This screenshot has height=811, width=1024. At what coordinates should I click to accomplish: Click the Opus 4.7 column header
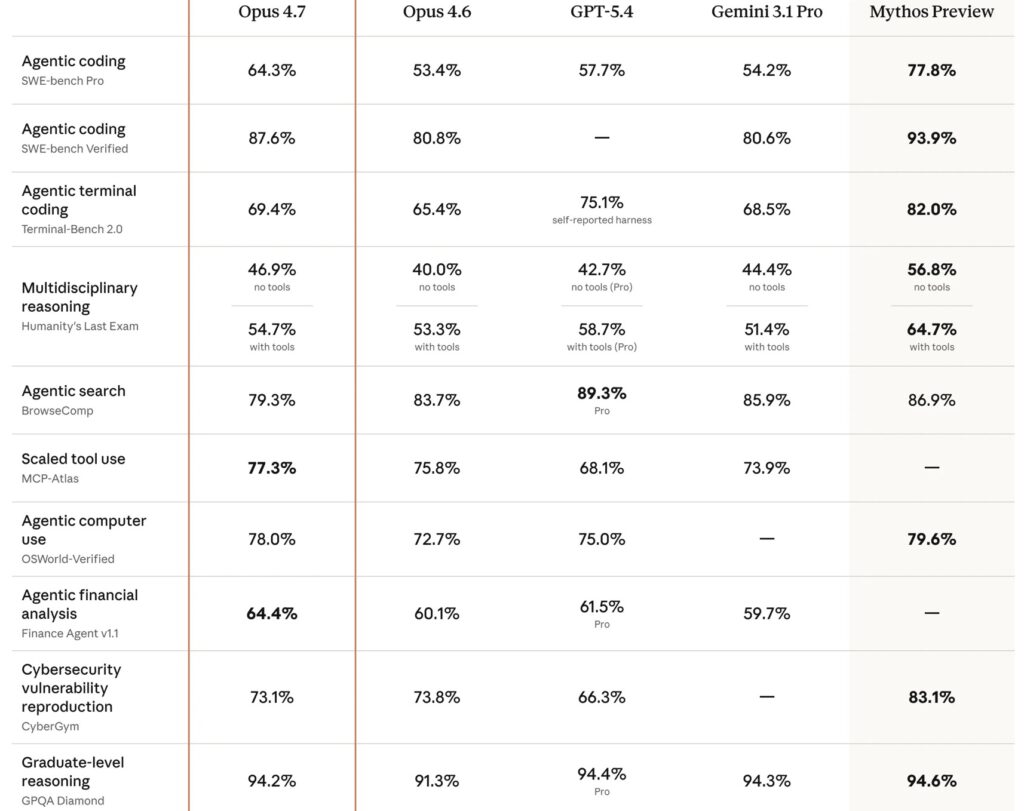click(x=272, y=12)
